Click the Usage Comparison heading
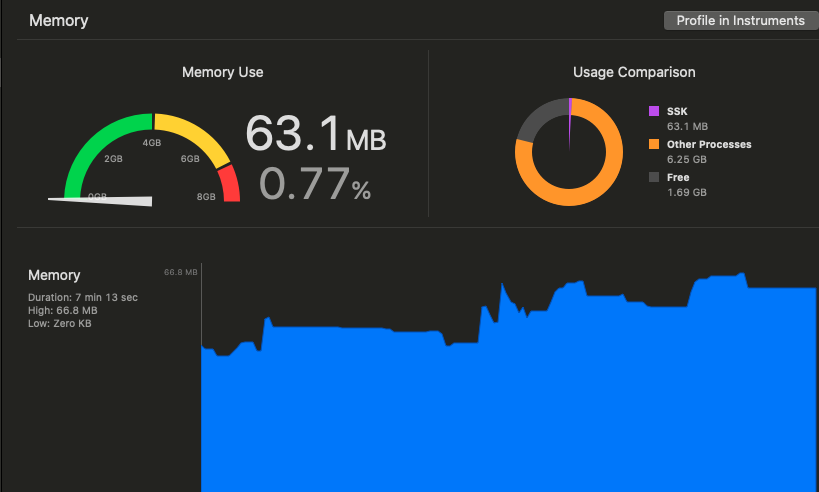Image resolution: width=819 pixels, height=492 pixels. (634, 72)
